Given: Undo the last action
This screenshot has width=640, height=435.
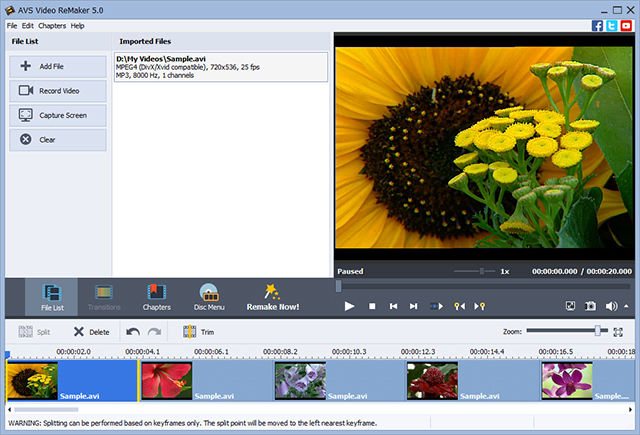Looking at the screenshot, I should tap(133, 332).
